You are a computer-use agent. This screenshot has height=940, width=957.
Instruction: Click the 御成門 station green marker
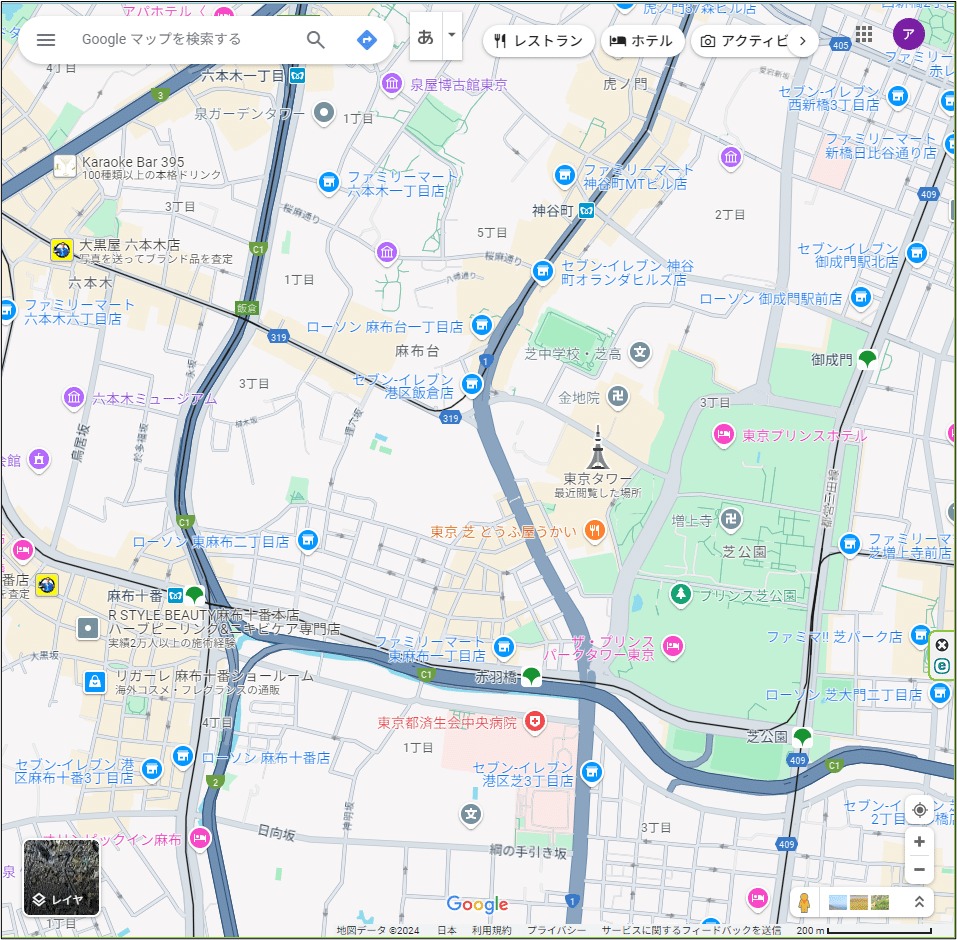click(x=867, y=359)
